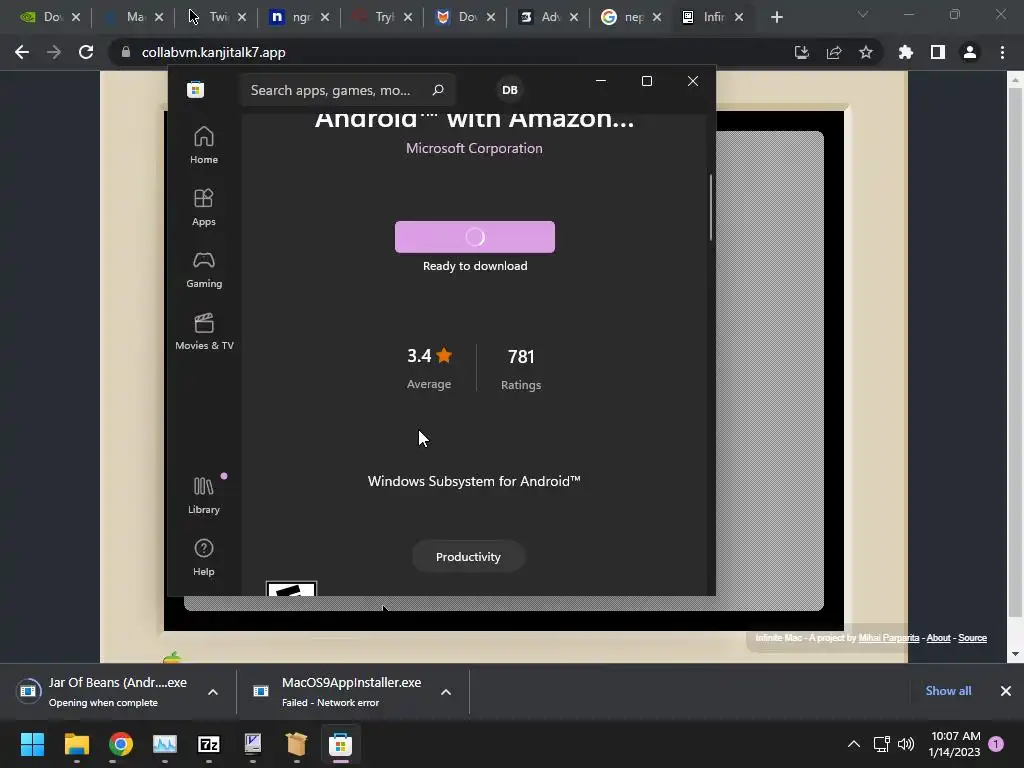Image resolution: width=1024 pixels, height=768 pixels.
Task: Open Mihai Parparita link on page
Action: click(889, 638)
